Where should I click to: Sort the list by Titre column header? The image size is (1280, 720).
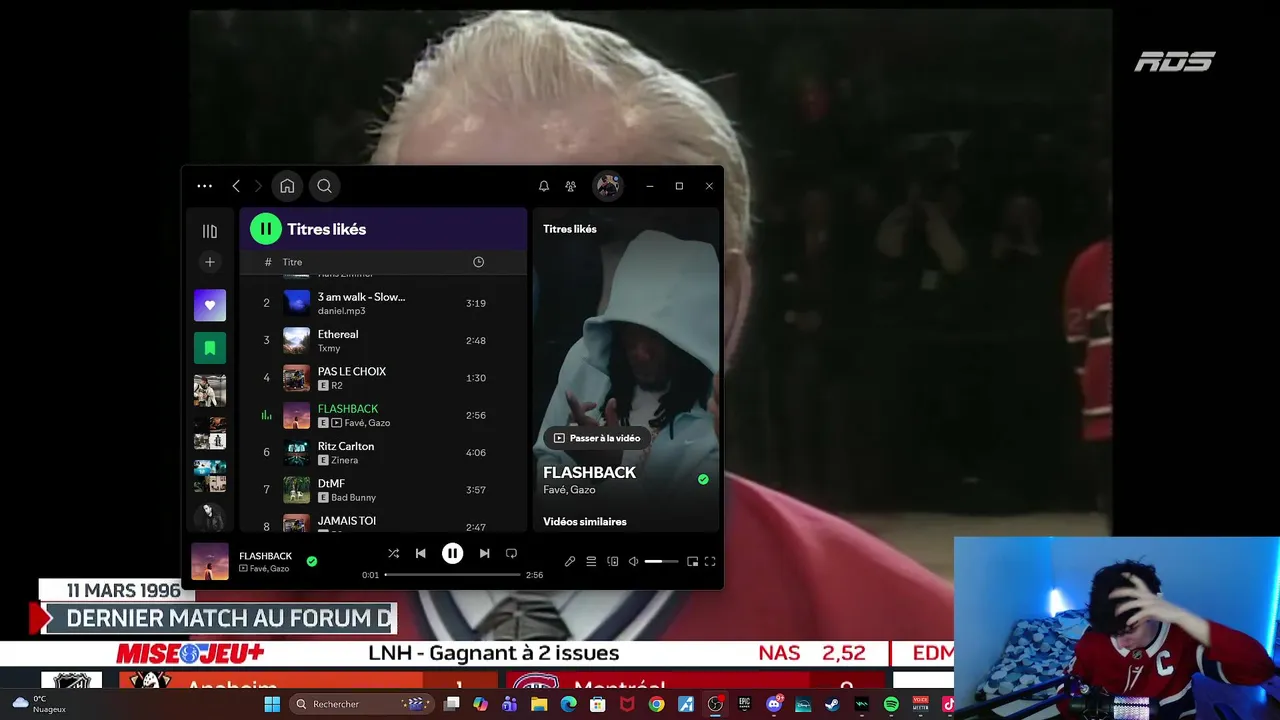coord(292,262)
